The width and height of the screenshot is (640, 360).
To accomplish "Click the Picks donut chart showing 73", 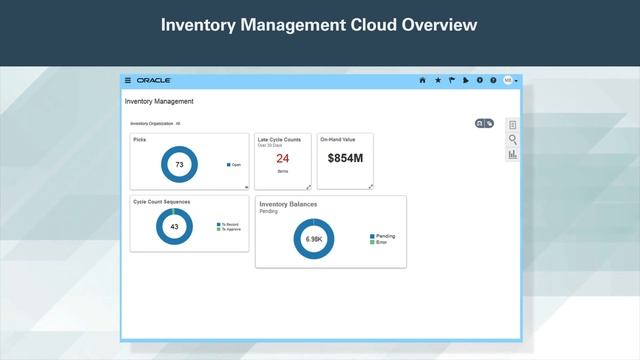I will click(179, 164).
